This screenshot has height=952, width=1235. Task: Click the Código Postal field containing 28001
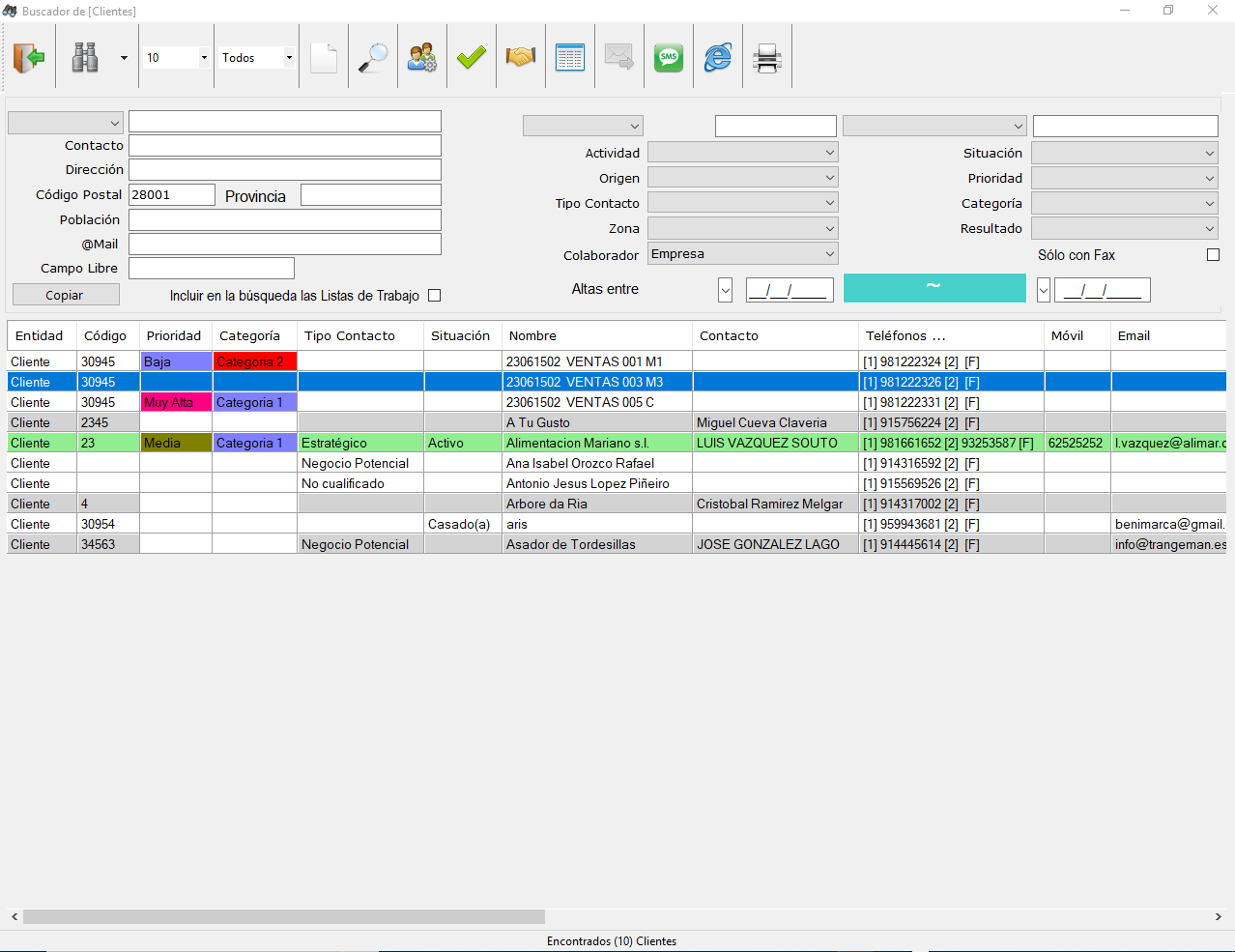tap(172, 195)
